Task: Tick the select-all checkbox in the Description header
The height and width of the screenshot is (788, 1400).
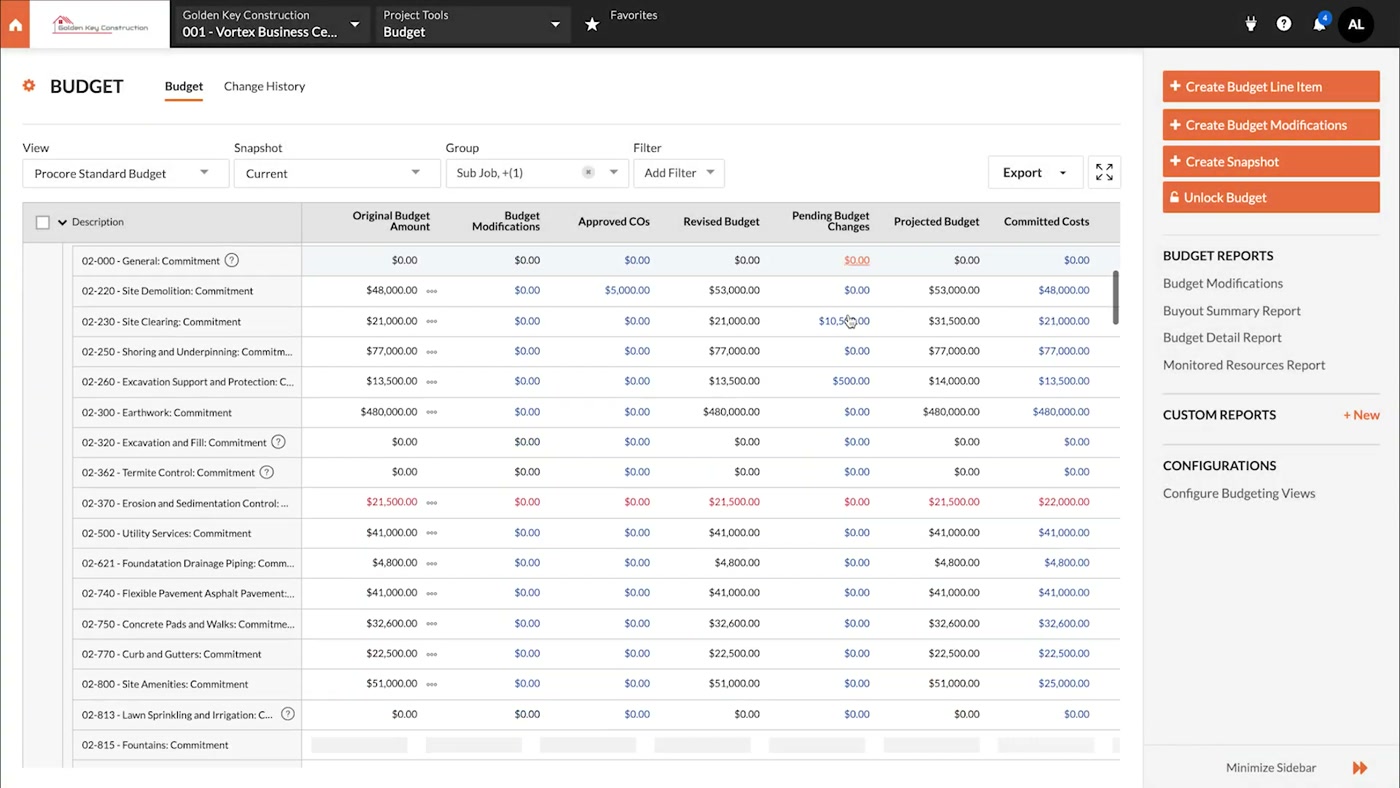Action: tap(42, 222)
